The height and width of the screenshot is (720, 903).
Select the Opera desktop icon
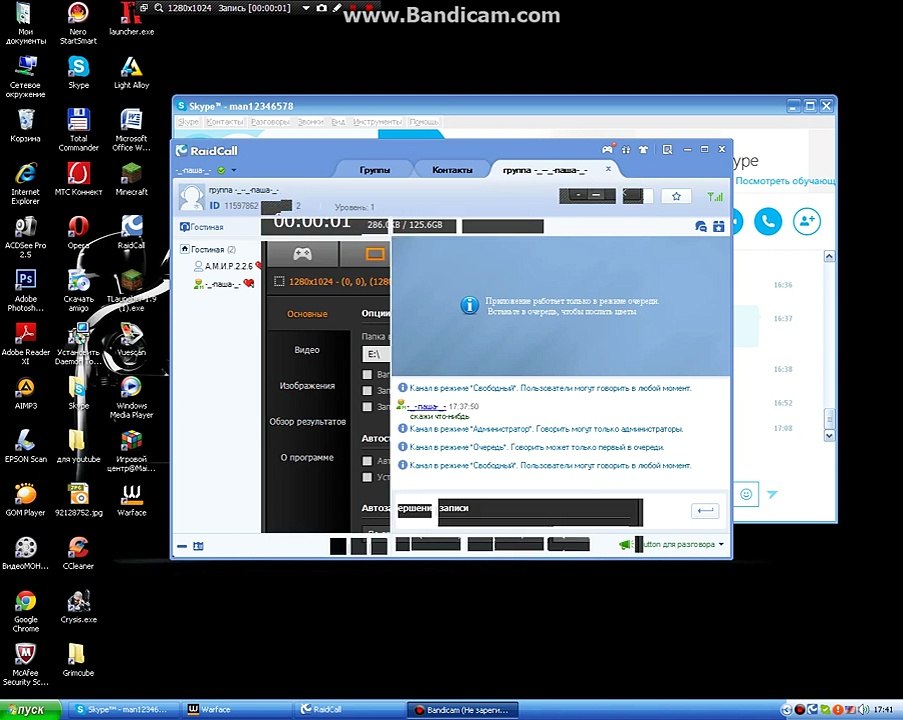point(78,232)
